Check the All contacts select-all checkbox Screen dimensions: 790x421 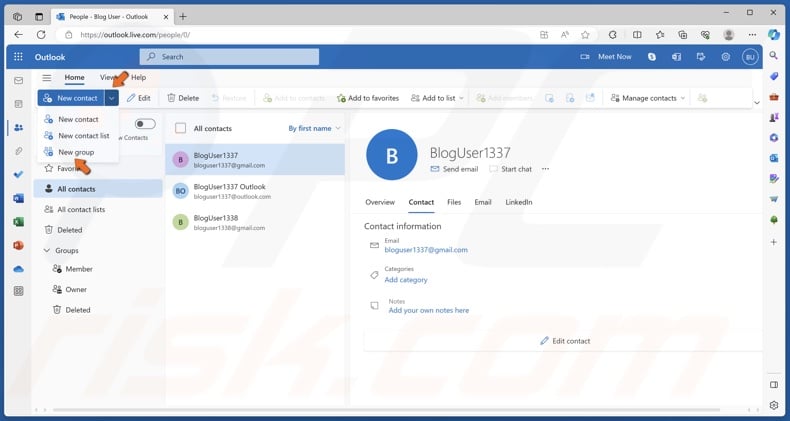[180, 128]
